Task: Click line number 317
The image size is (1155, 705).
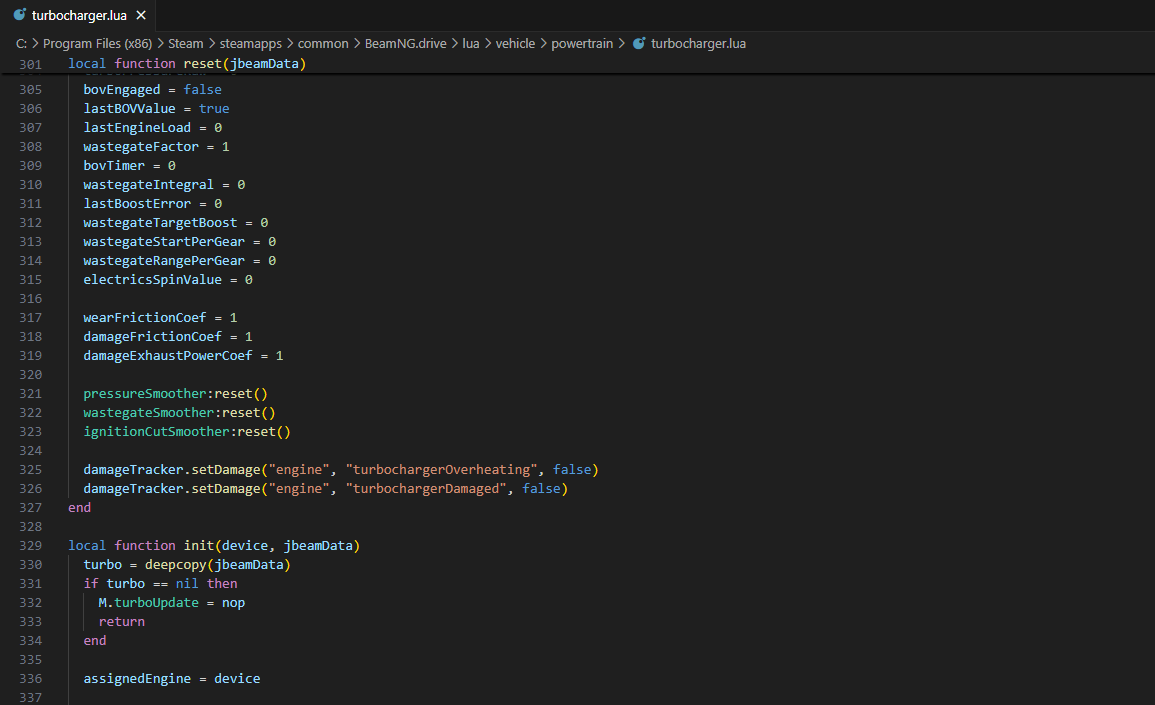Action: [31, 318]
